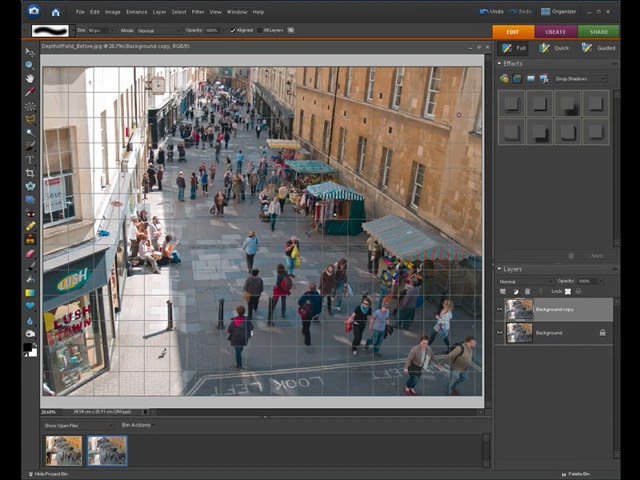Toggle the Aligned checkbox
Viewport: 640px width, 480px height.
tap(233, 30)
